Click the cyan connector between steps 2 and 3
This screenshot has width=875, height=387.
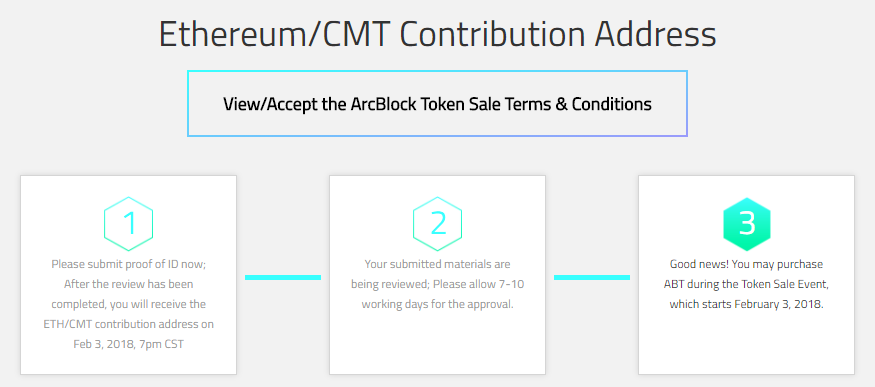click(x=592, y=277)
